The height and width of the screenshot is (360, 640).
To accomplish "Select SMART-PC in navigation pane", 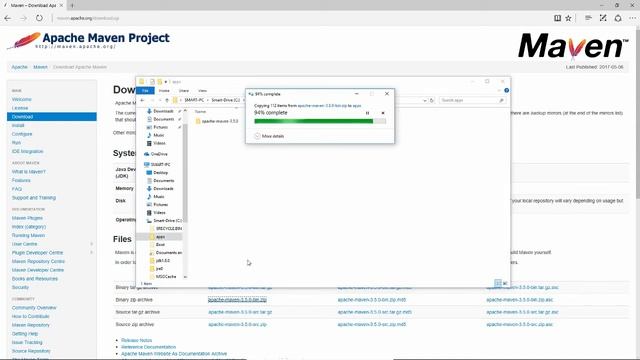I will pos(157,164).
